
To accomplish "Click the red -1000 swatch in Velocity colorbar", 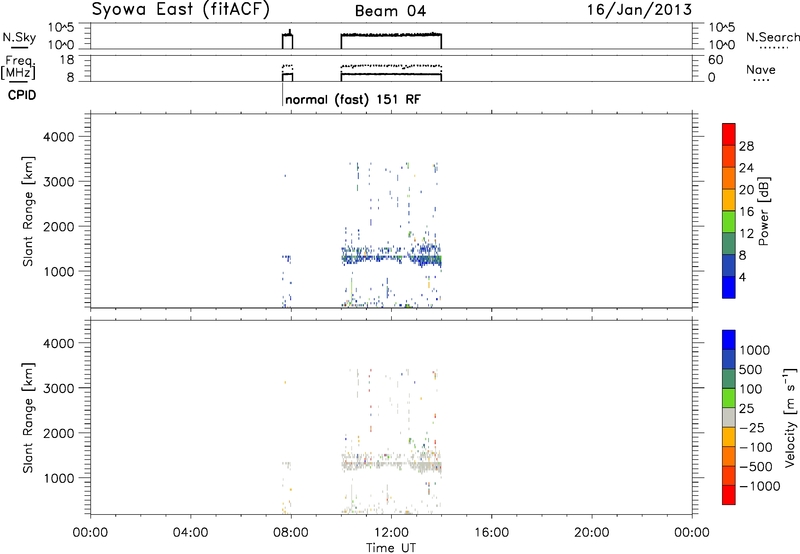I will coord(729,495).
